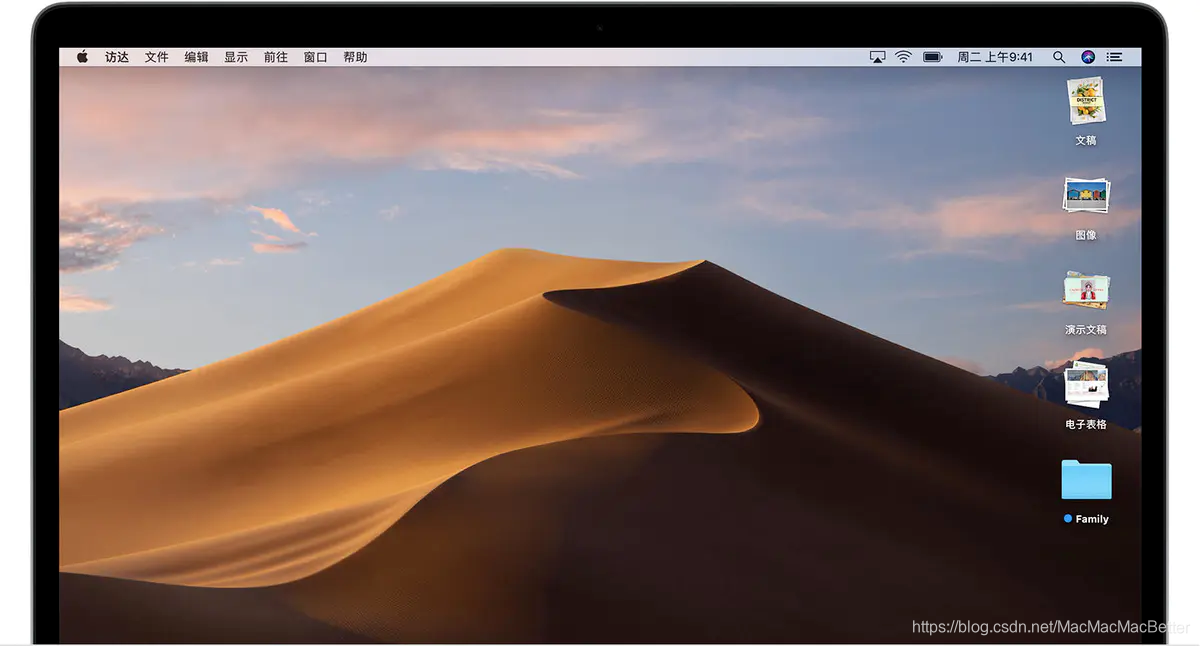Open the 编辑 menu
The image size is (1200, 646).
(197, 57)
